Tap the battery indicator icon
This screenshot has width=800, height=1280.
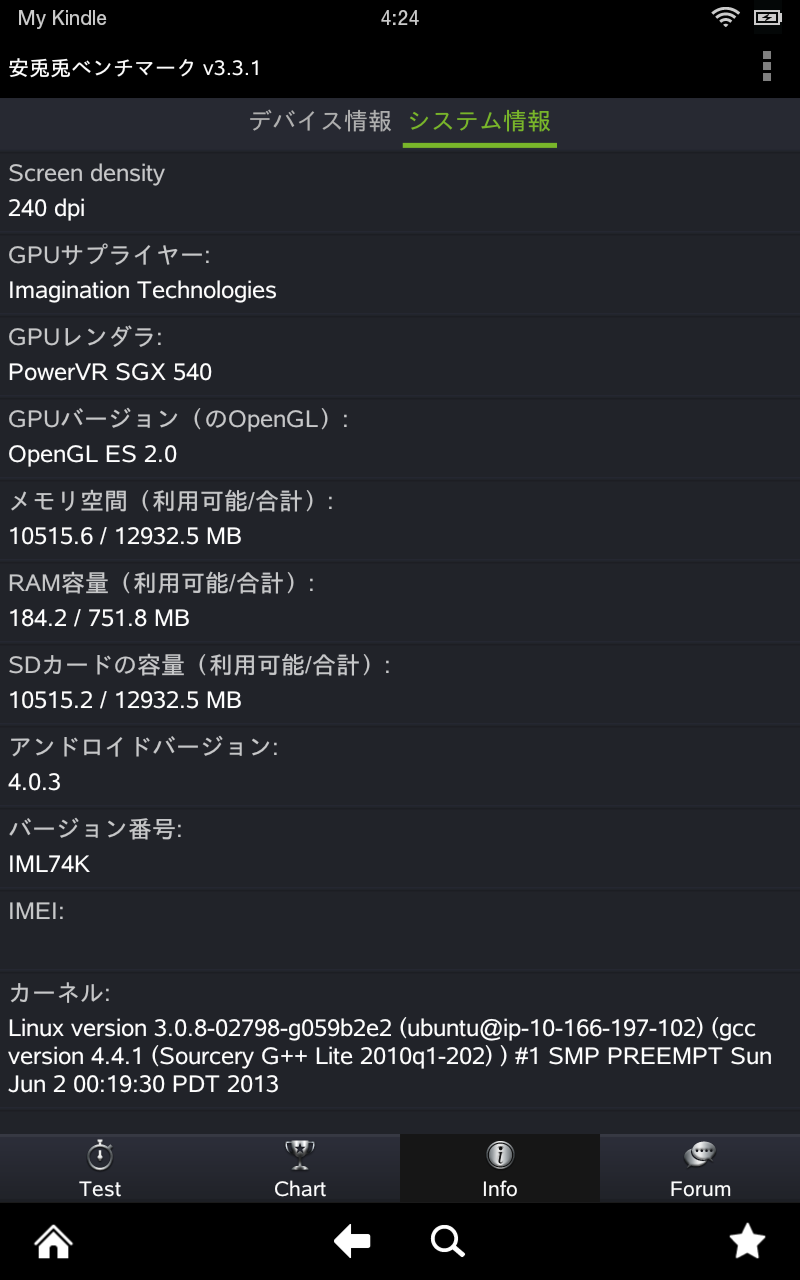[x=768, y=18]
